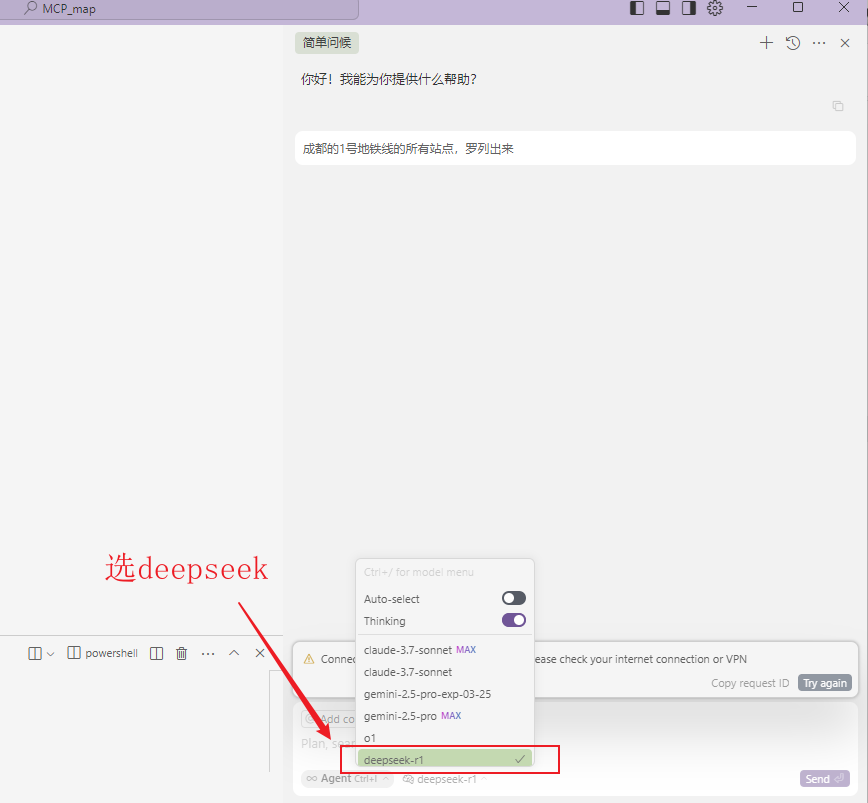Click Try again button
Viewport: 868px width, 803px height.
pyautogui.click(x=825, y=683)
